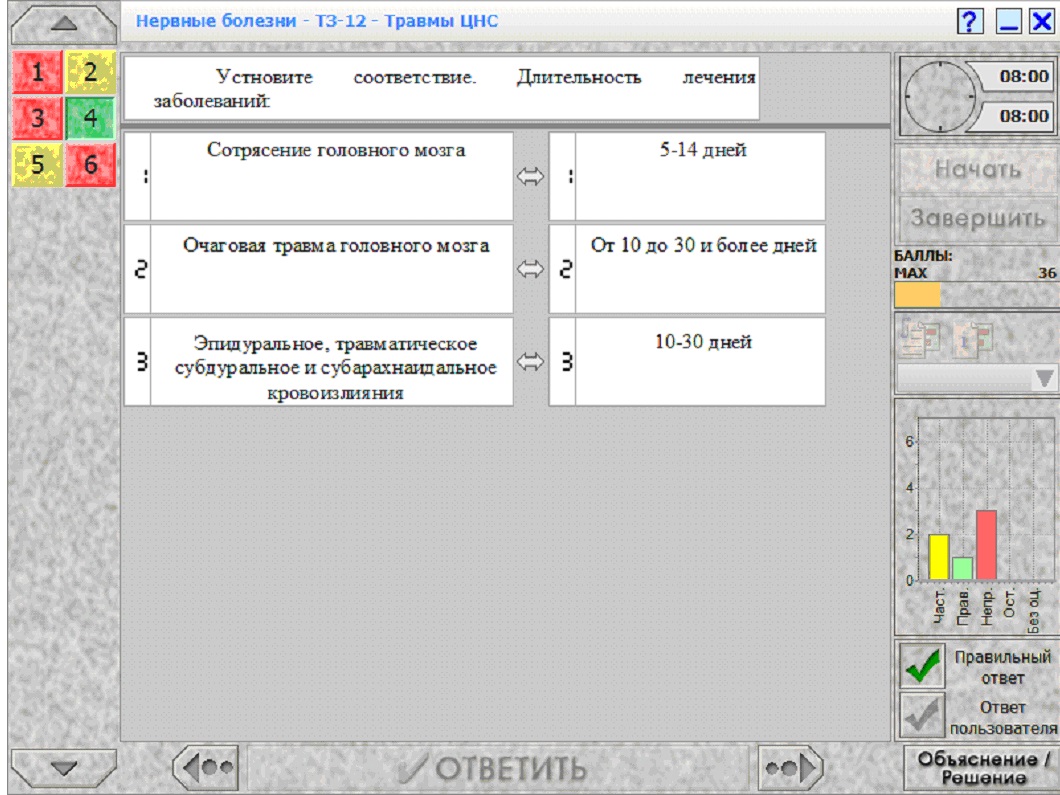Click arrow linking Очаговая травма row
Screen dimensions: 1060x795
coord(531,269)
